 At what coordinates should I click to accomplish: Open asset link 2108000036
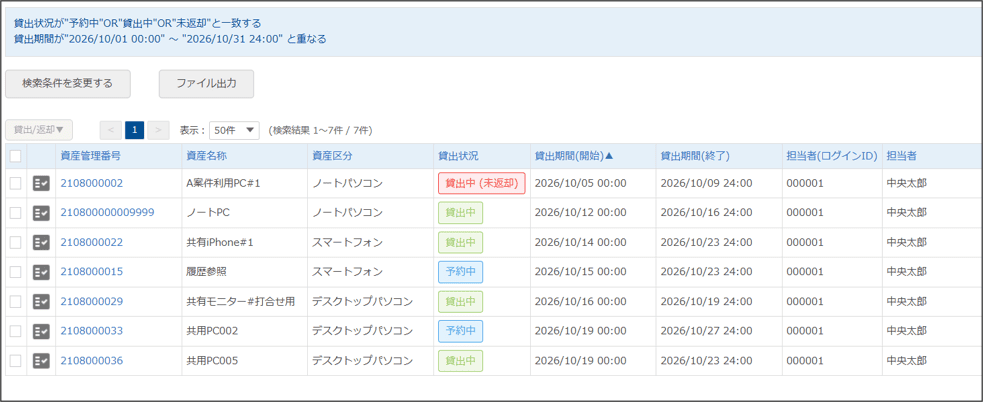pos(92,361)
